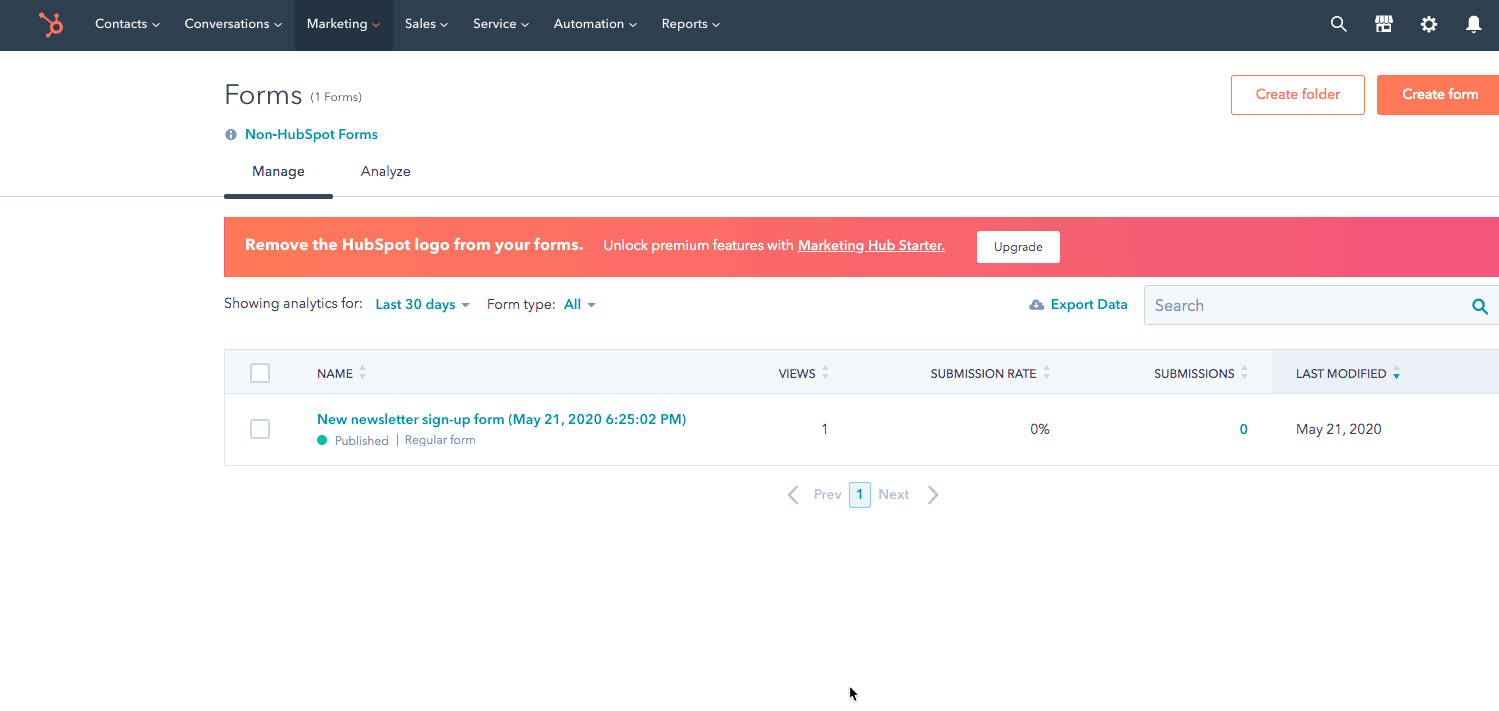This screenshot has width=1499, height=711.
Task: Open the Service dropdown menu
Action: coord(501,24)
